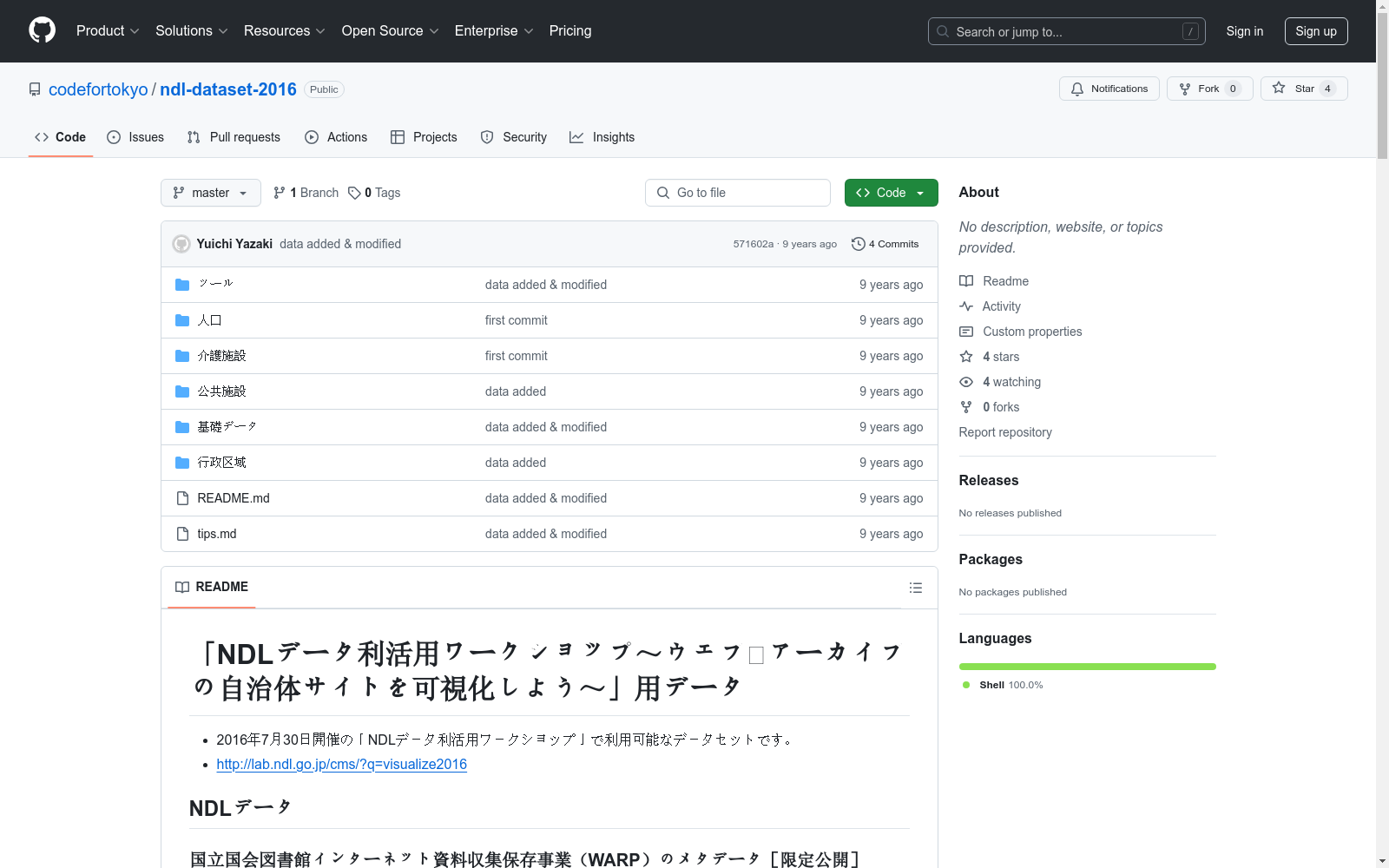The height and width of the screenshot is (868, 1389).
Task: Expand the Solutions menu
Action: 192,31
